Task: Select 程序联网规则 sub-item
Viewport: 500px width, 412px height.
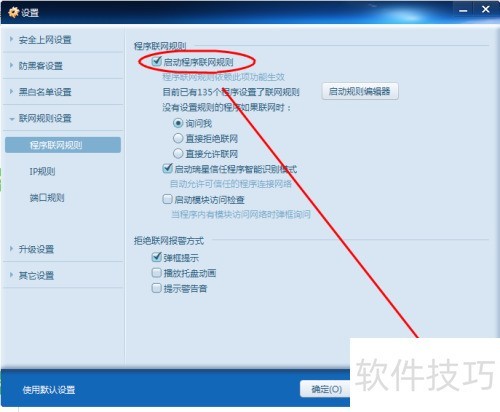Action: coord(63,145)
